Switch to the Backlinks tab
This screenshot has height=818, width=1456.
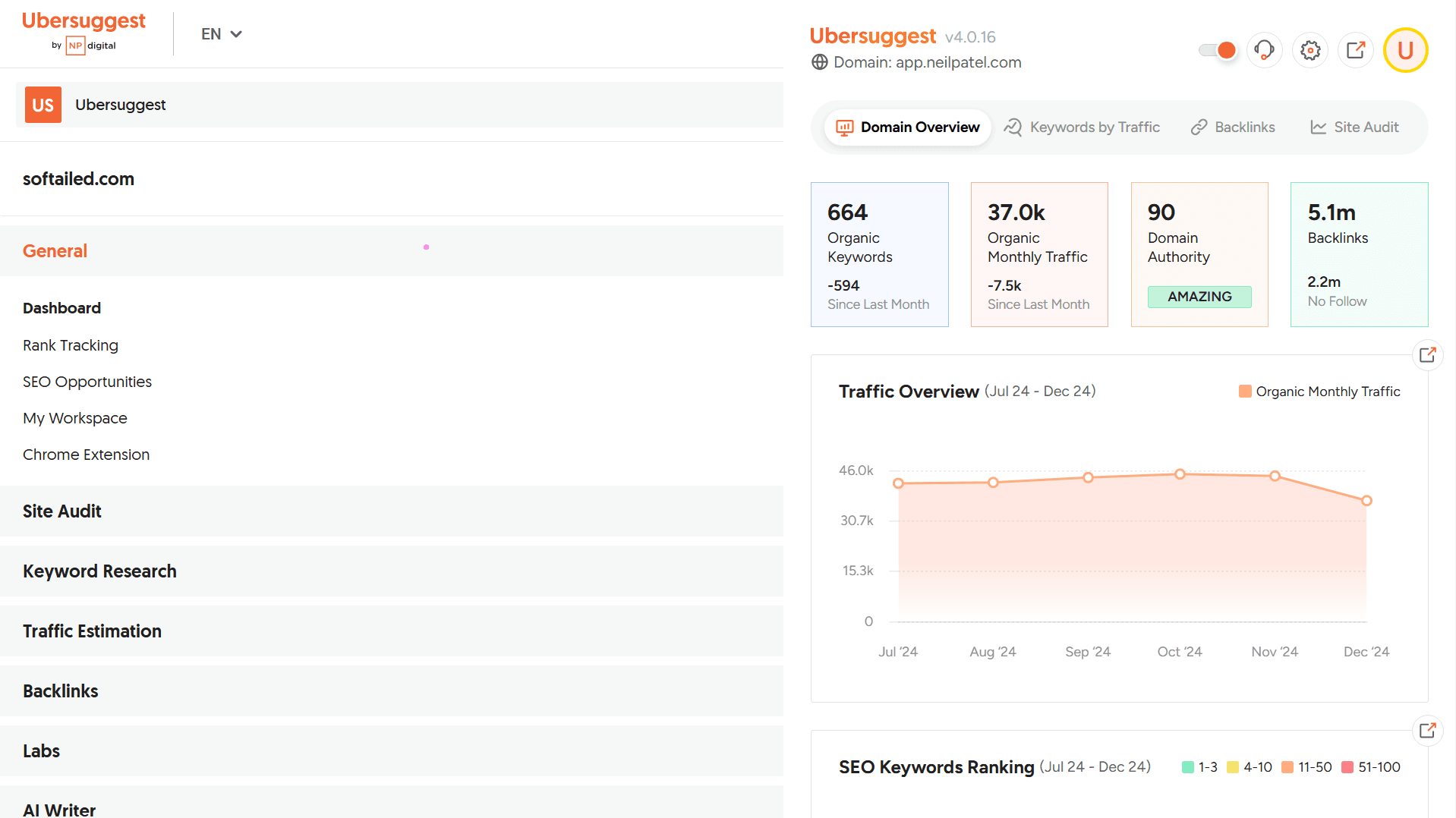[1233, 127]
